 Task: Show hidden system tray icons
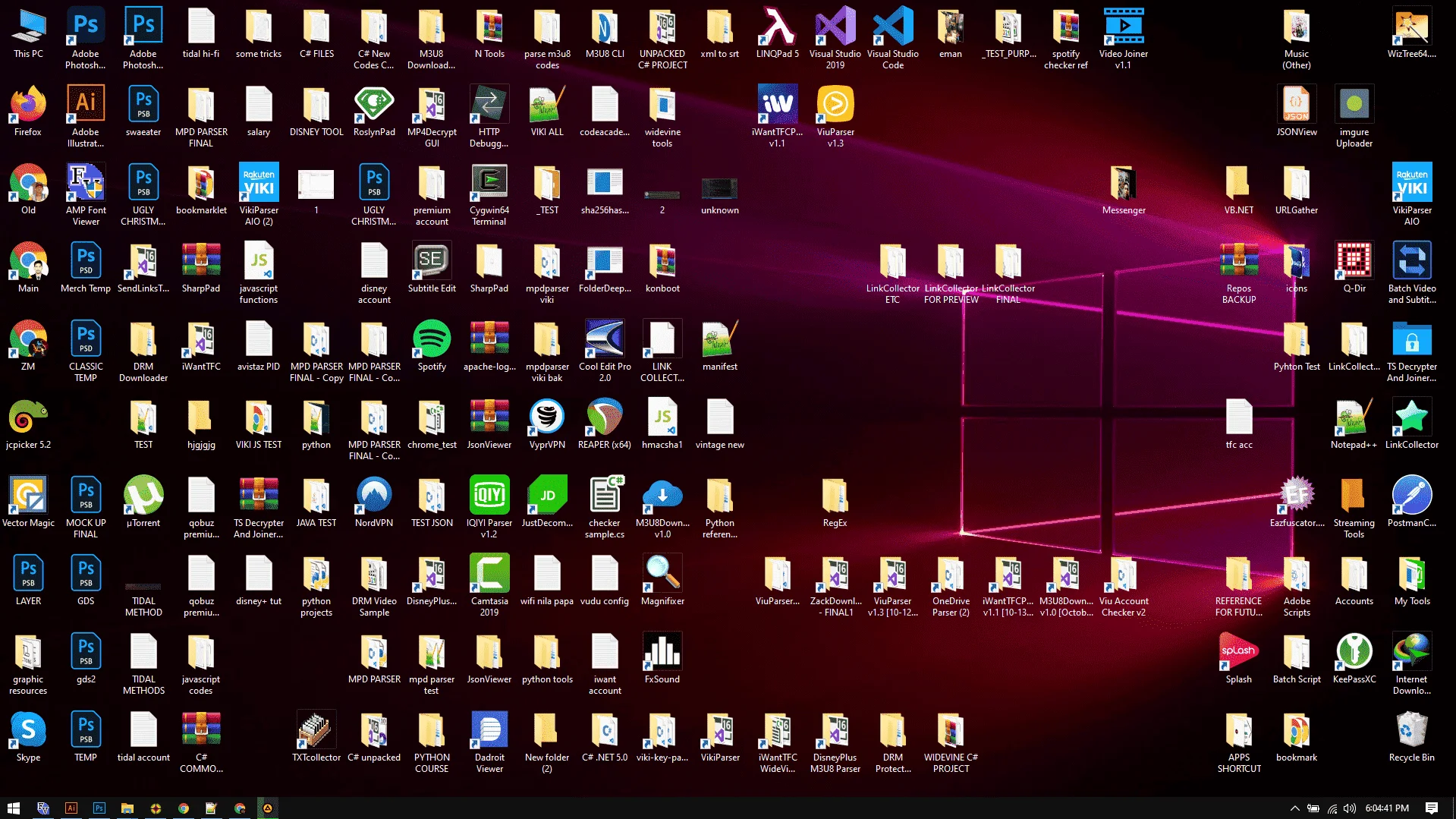(x=1294, y=808)
